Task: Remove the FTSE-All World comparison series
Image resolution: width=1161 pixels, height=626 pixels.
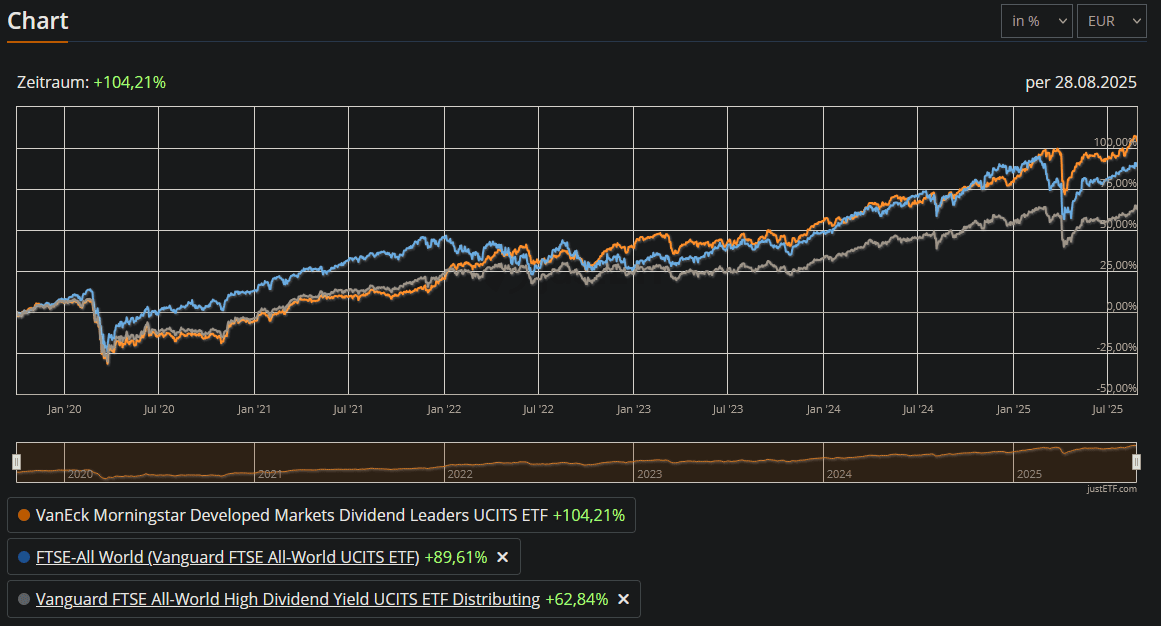Action: 502,557
